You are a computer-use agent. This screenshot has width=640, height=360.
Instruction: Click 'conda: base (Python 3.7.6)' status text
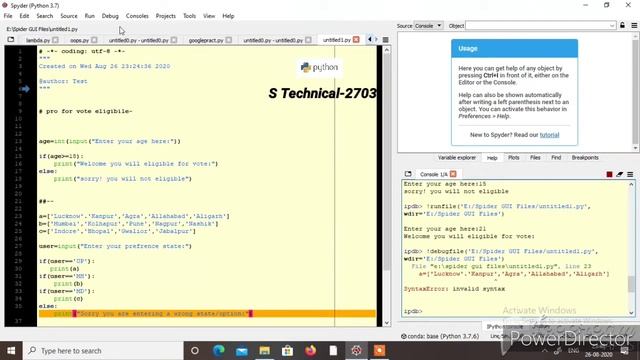pyautogui.click(x=443, y=336)
